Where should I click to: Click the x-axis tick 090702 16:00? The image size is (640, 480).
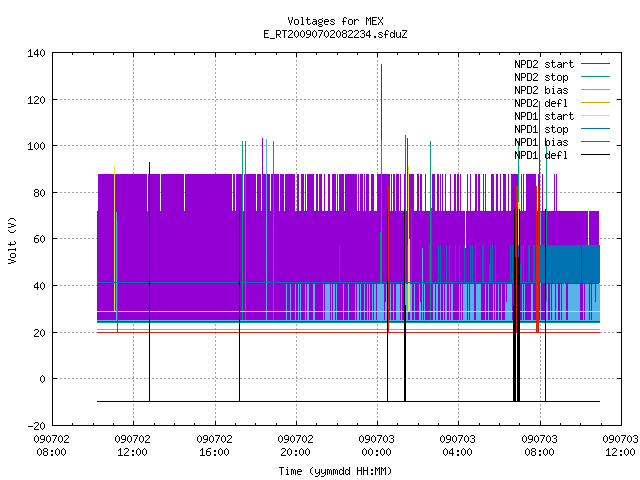click(x=214, y=446)
